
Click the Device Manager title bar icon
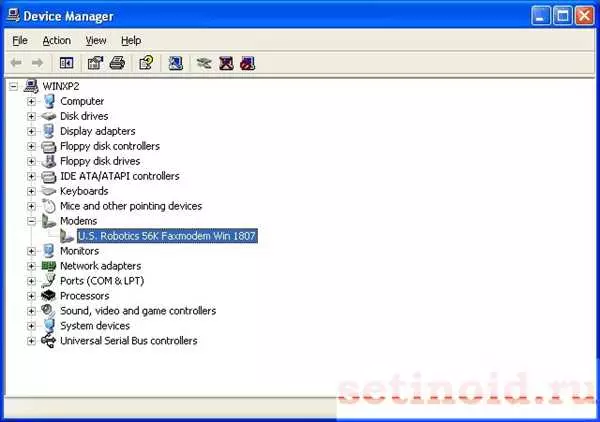[13, 15]
